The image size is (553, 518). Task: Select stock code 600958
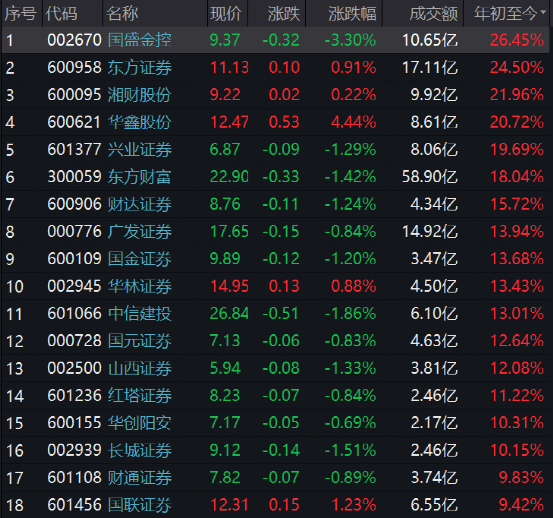[x=74, y=67]
